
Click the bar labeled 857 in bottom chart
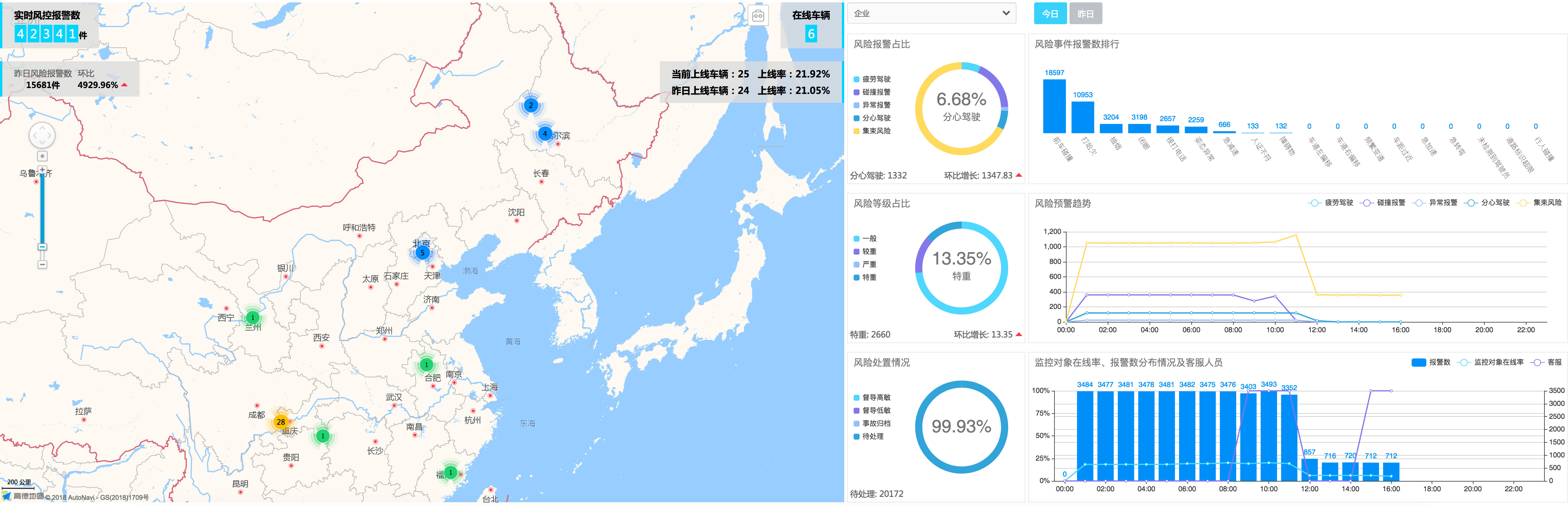1309,470
